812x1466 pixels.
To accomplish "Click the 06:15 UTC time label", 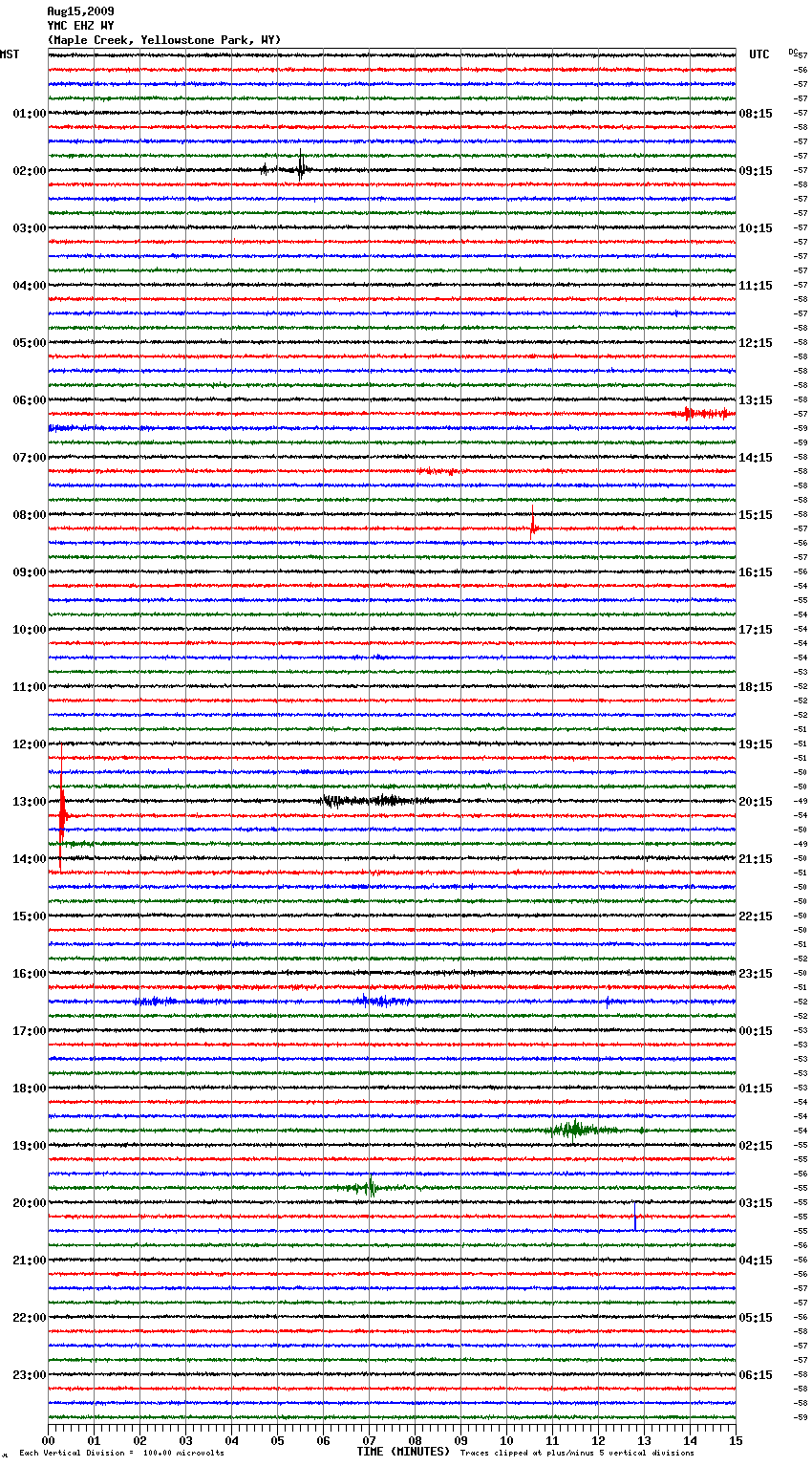I will [x=756, y=1375].
